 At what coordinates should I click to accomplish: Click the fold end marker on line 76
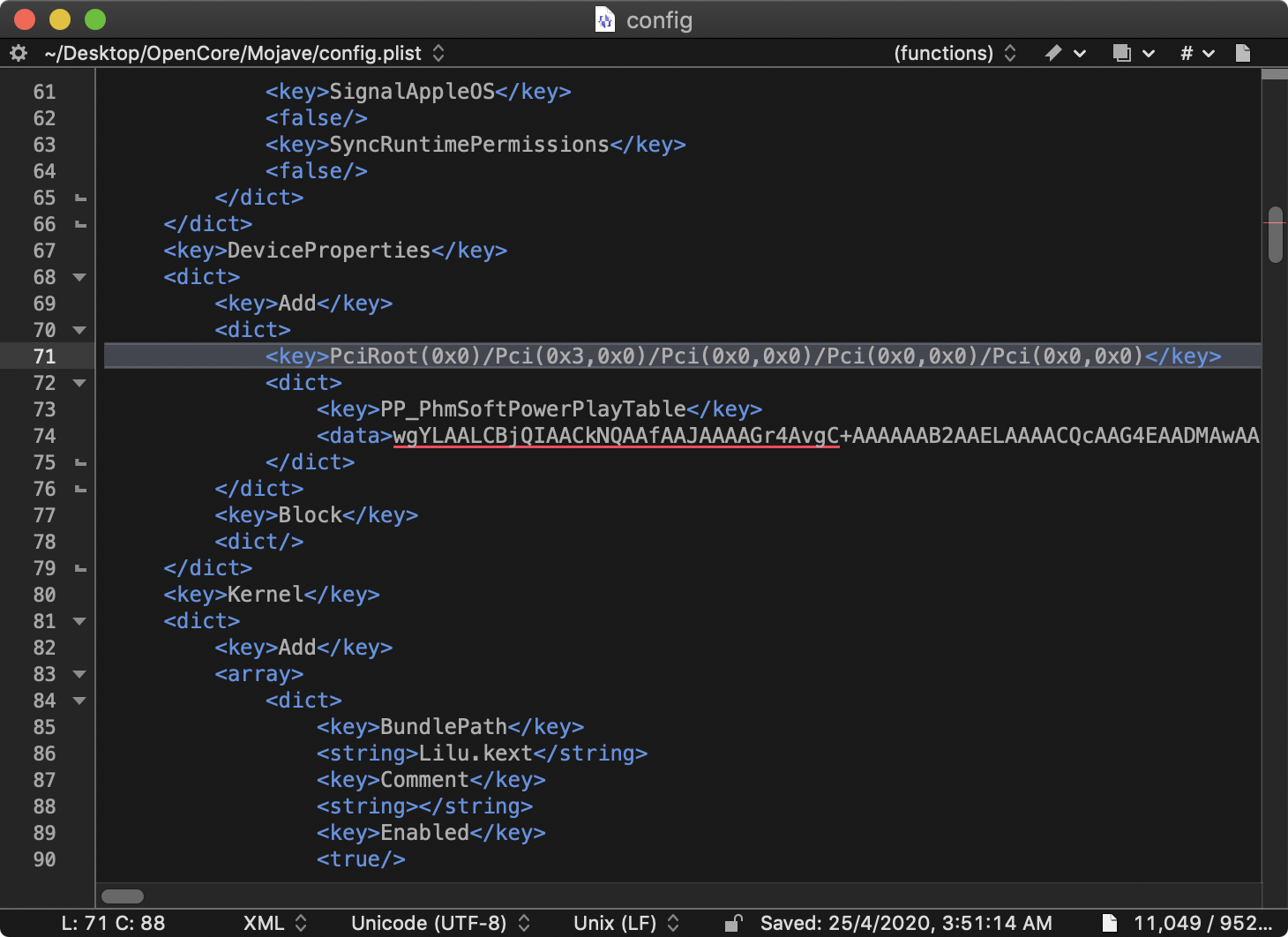(x=80, y=489)
